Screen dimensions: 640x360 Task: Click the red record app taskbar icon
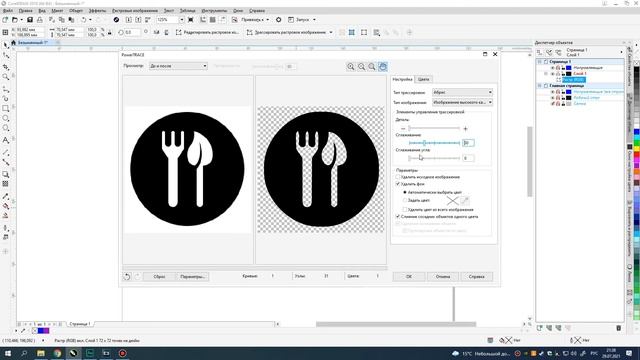(122, 353)
